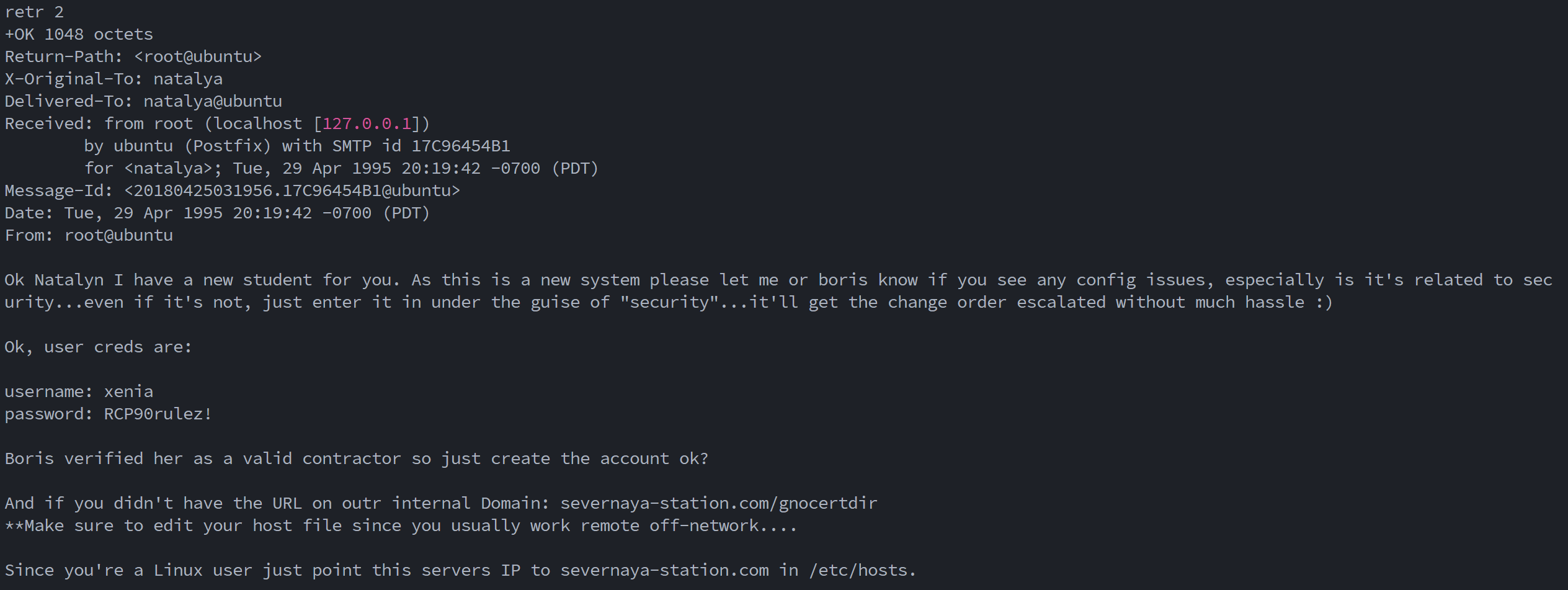Click the Delivered-To natalya@ubuntu address

point(213,101)
